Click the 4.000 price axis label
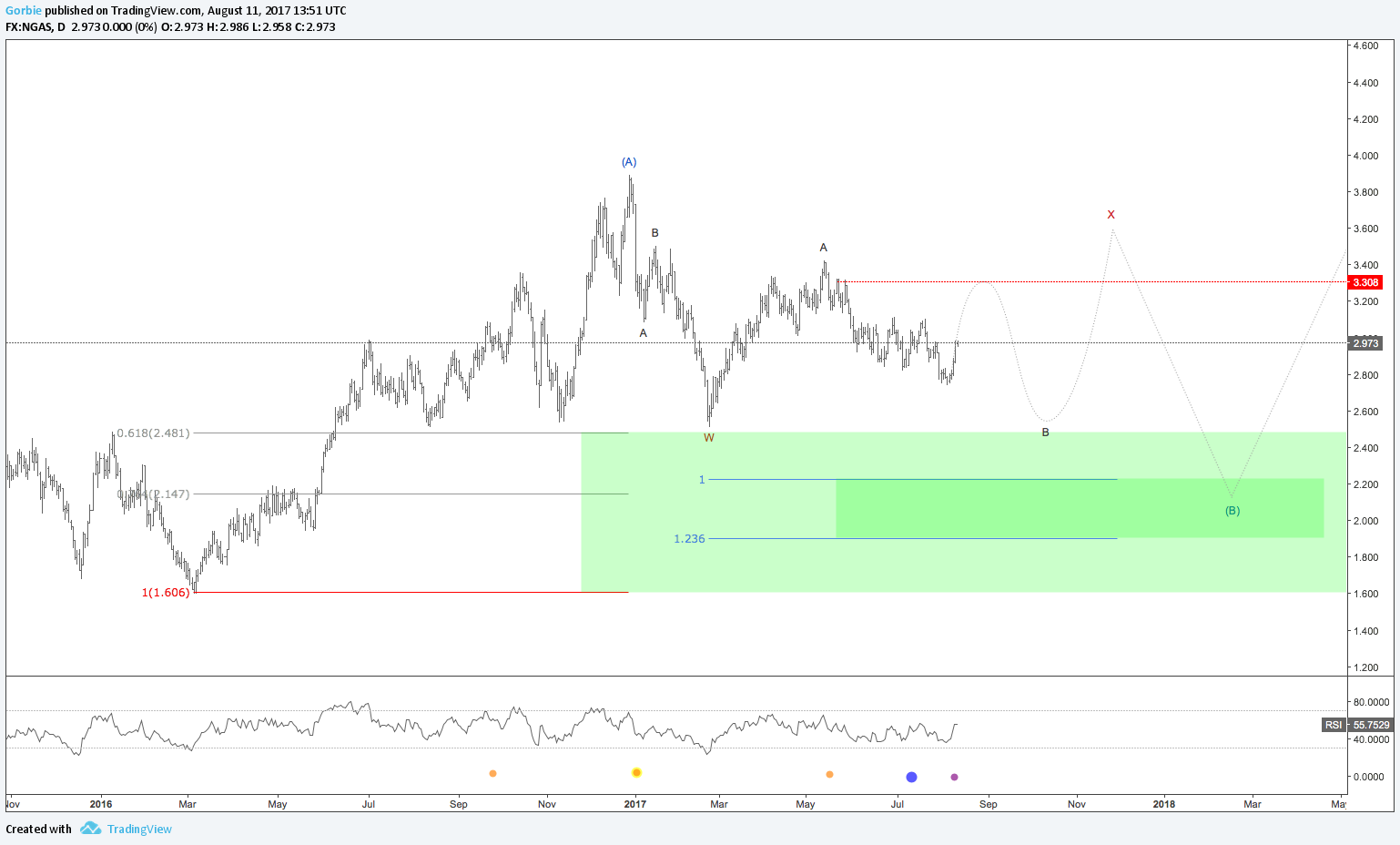The width and height of the screenshot is (1400, 845). point(1365,156)
